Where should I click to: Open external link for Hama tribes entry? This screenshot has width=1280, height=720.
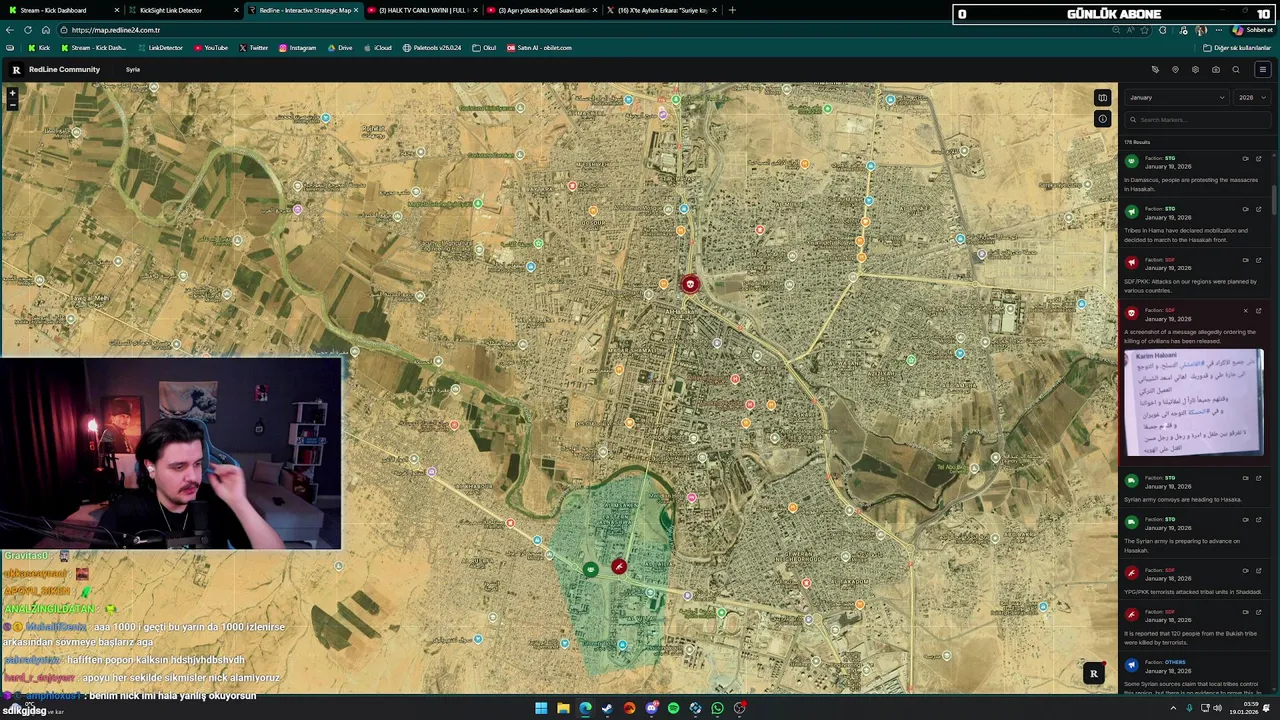pos(1258,209)
